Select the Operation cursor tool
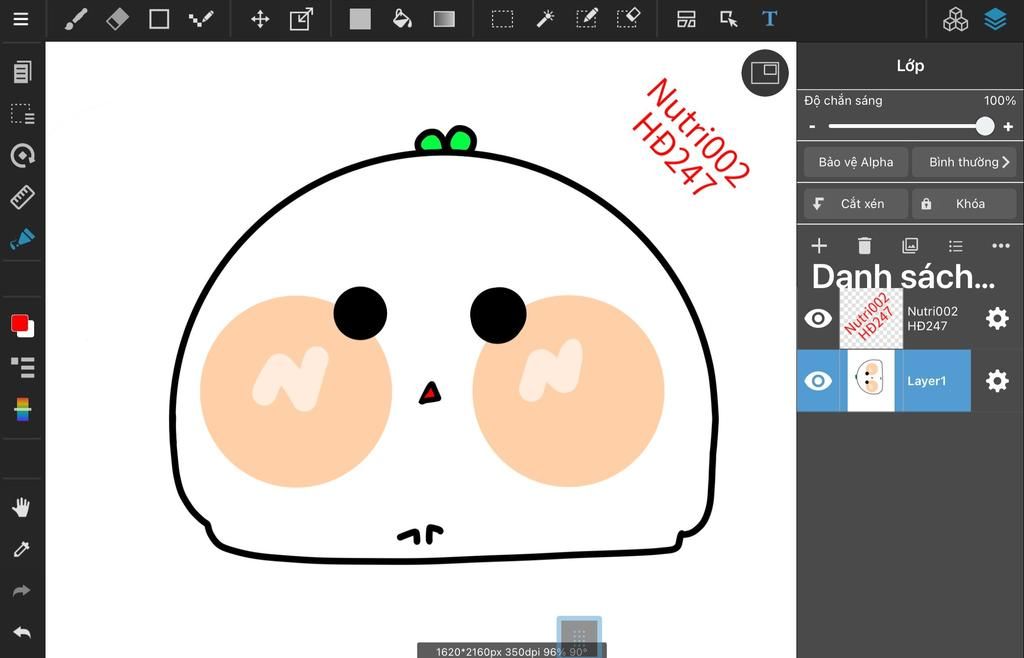Image resolution: width=1024 pixels, height=658 pixels. coord(728,19)
